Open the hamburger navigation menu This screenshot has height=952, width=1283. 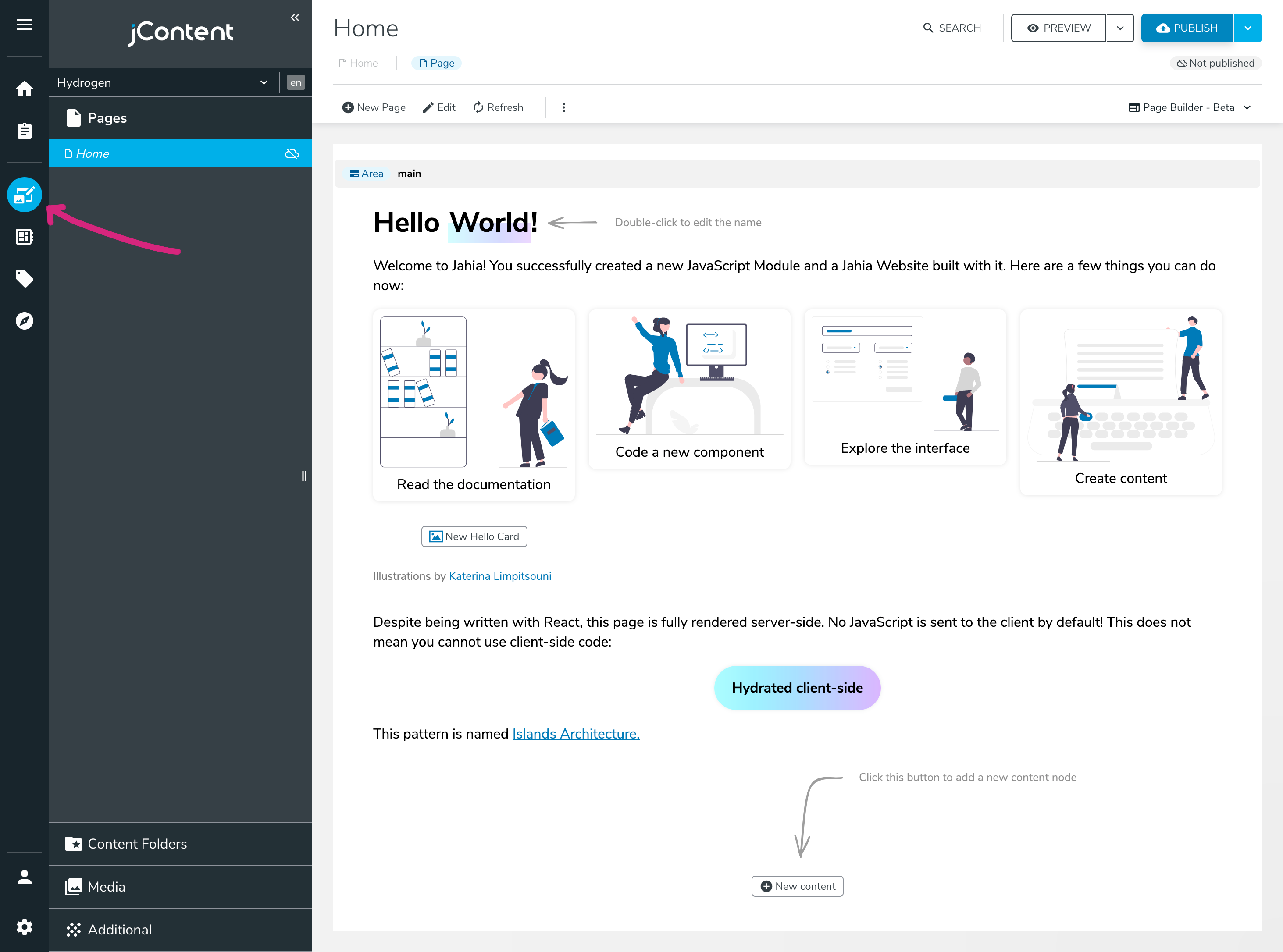tap(24, 24)
